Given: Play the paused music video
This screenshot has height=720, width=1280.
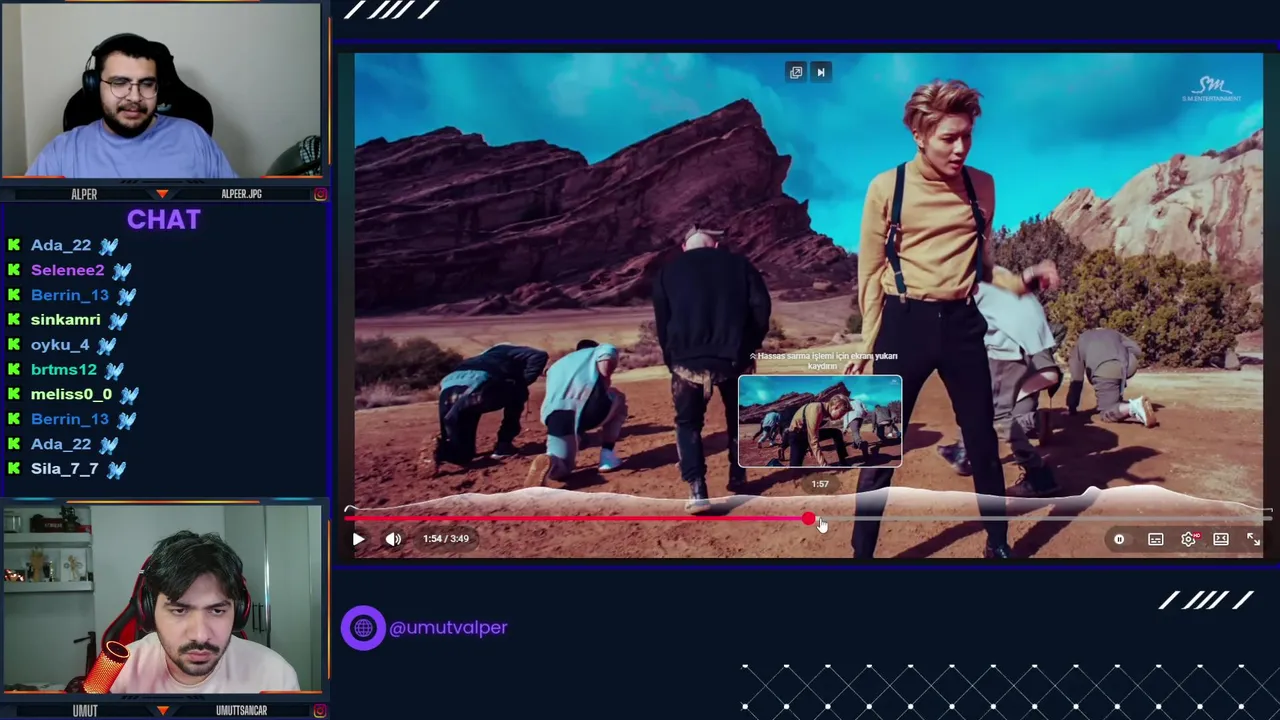Looking at the screenshot, I should click(x=358, y=539).
